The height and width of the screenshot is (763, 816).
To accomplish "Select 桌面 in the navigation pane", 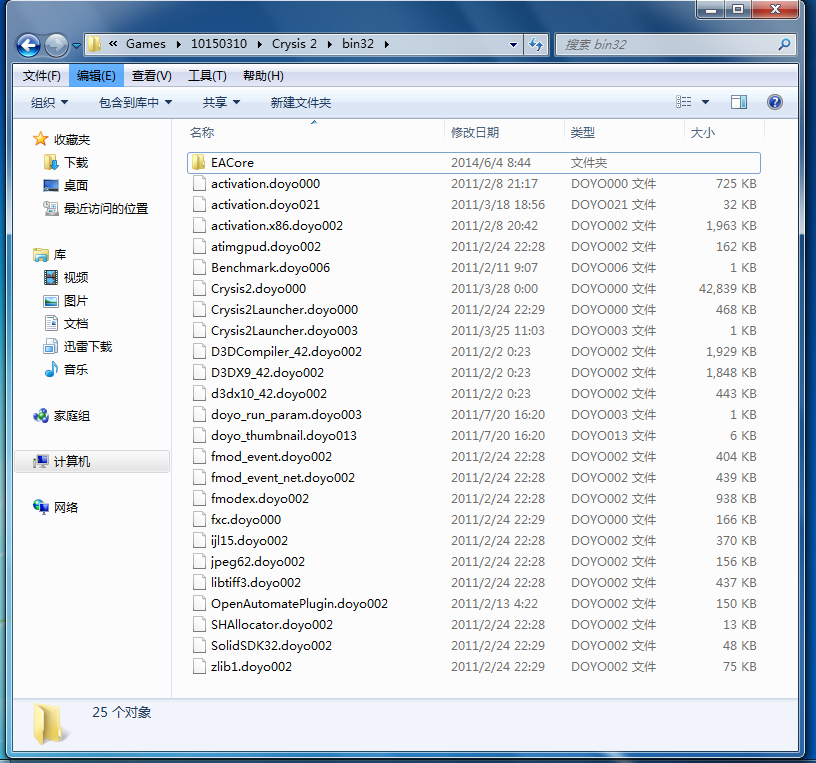I will tap(76, 185).
